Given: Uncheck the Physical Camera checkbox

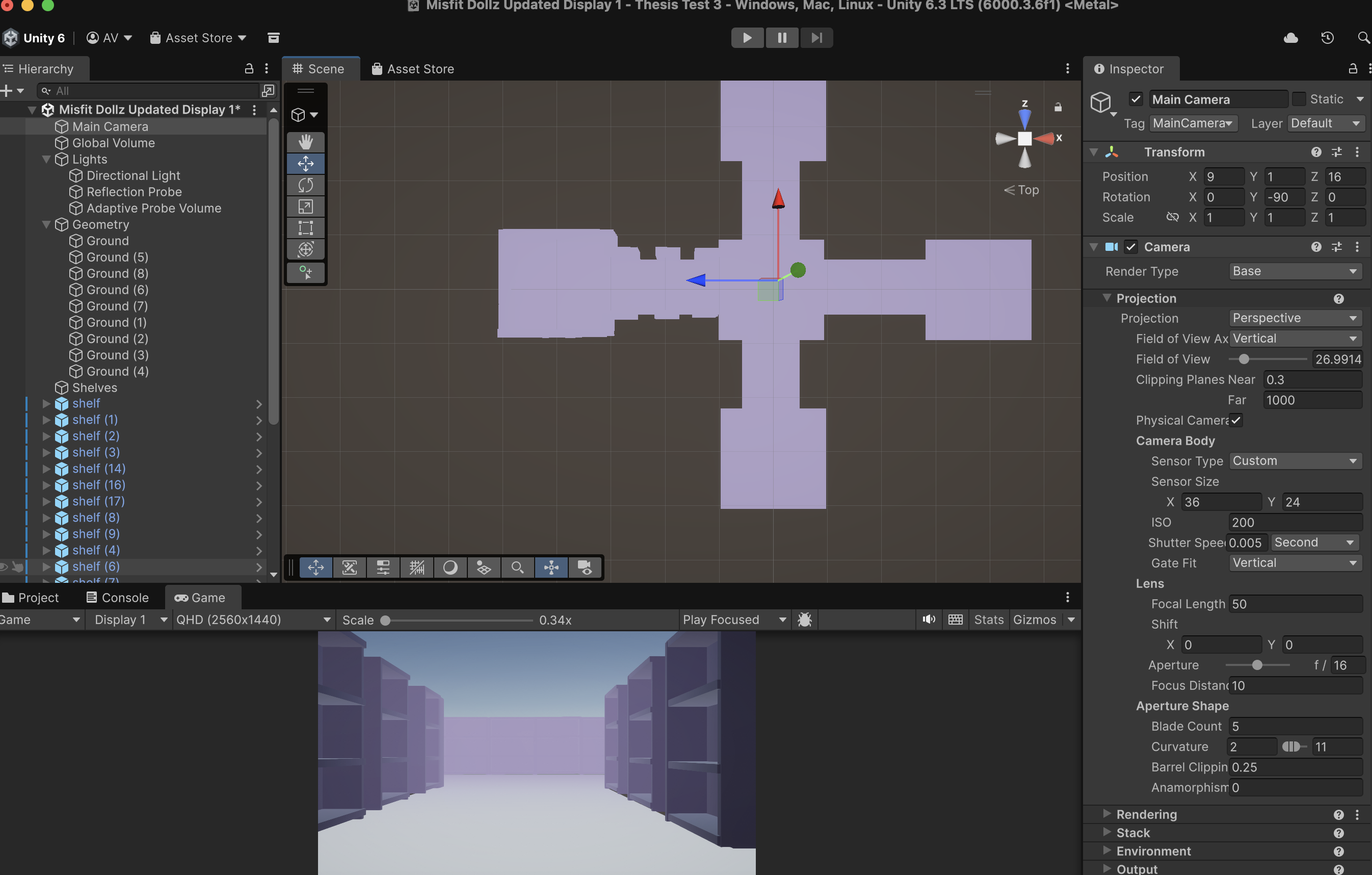Looking at the screenshot, I should (x=1235, y=420).
